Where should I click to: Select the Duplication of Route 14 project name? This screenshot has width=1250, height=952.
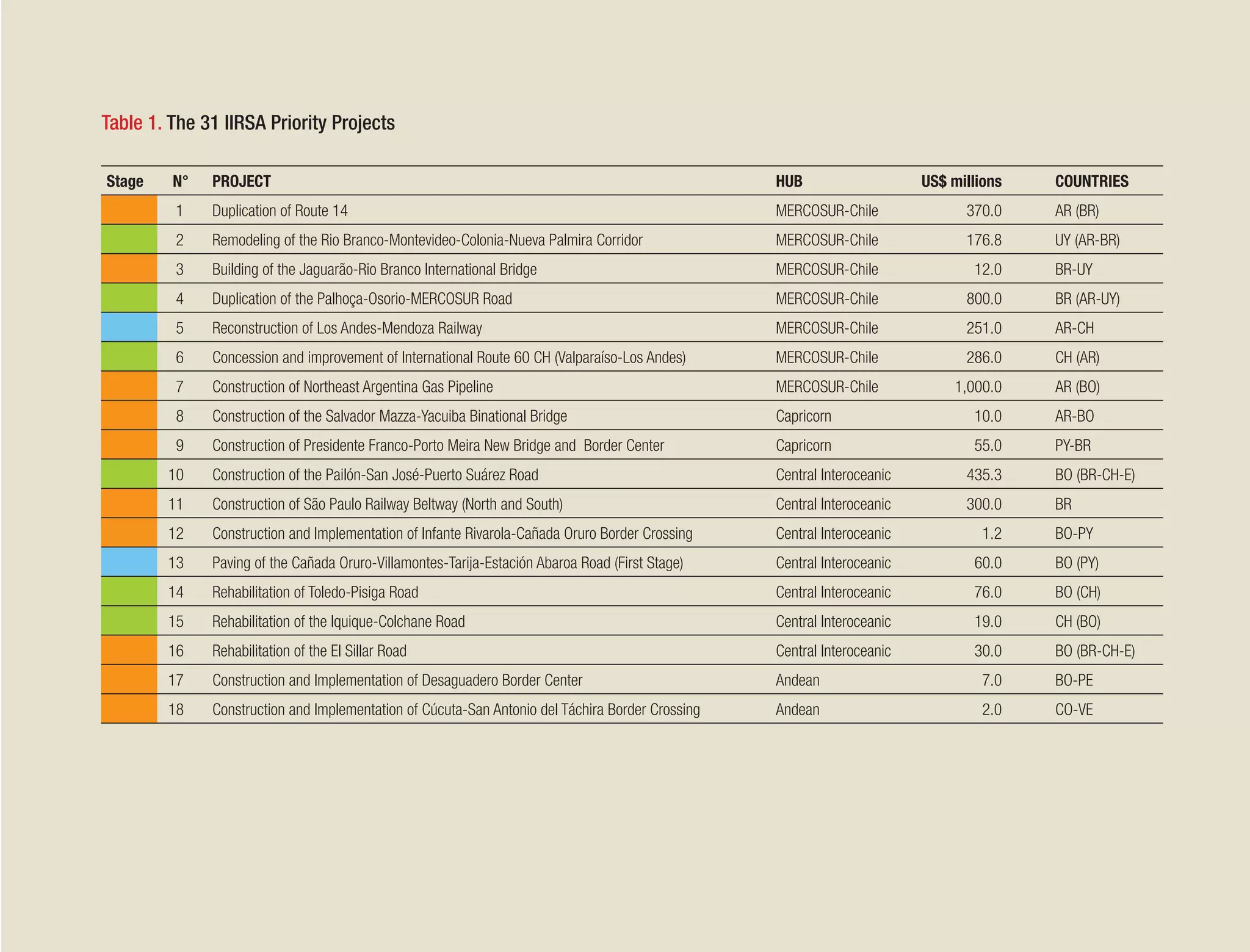[280, 211]
